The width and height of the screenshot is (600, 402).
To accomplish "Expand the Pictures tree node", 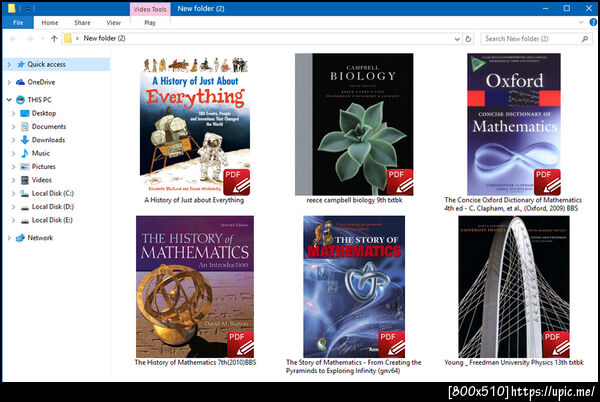I will [13, 166].
